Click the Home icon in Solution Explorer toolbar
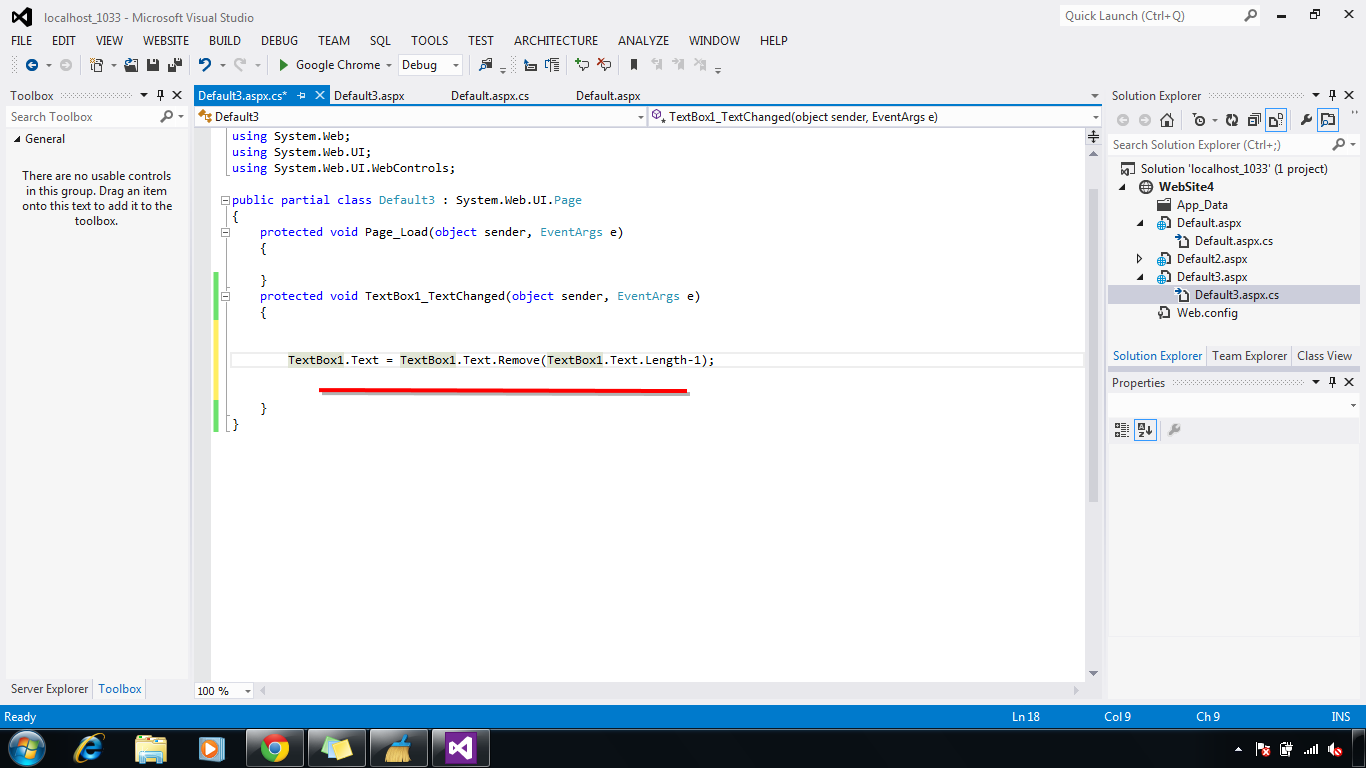This screenshot has height=768, width=1366. 1166,119
